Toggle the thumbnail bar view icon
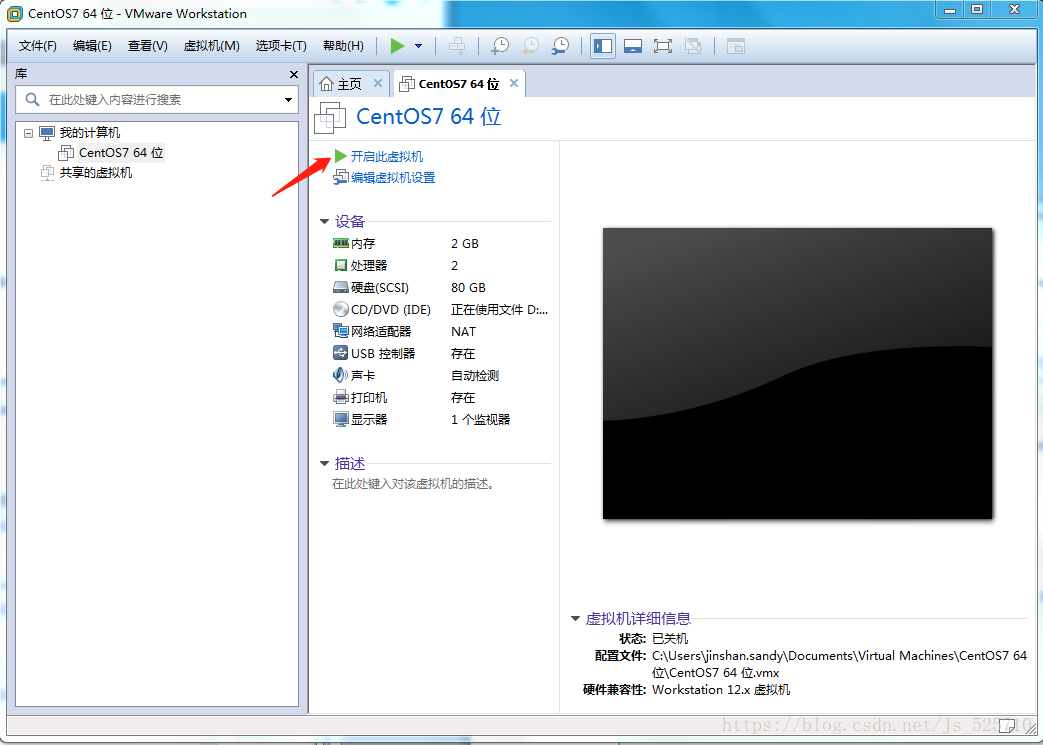 [633, 46]
